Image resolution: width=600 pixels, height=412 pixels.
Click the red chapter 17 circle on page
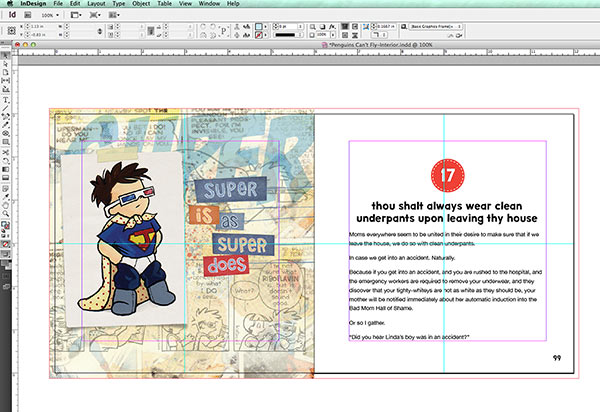(447, 175)
